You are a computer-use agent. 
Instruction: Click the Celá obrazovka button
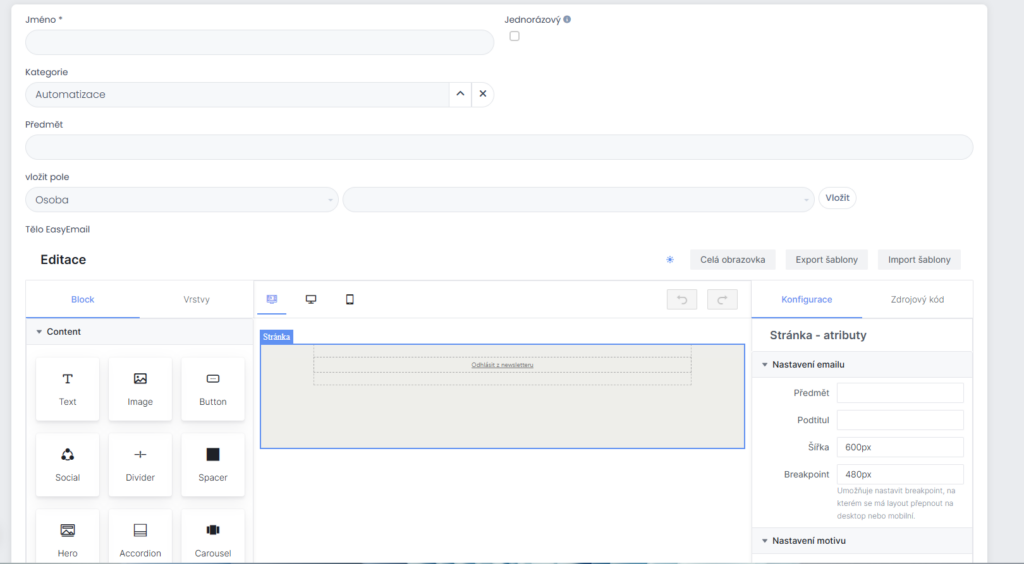[x=732, y=260]
